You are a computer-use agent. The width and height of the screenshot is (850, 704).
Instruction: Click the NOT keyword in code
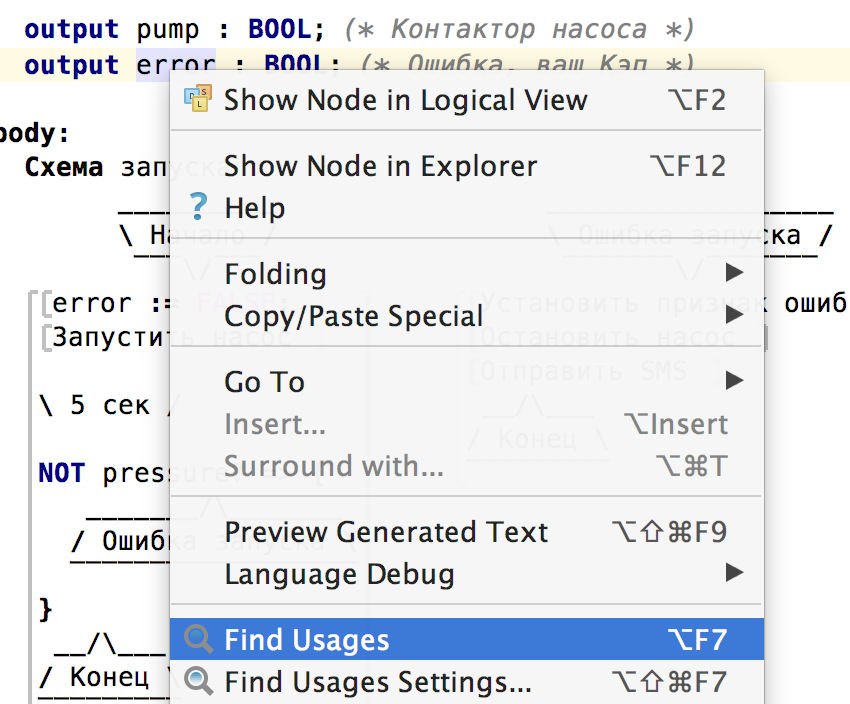pyautogui.click(x=62, y=473)
